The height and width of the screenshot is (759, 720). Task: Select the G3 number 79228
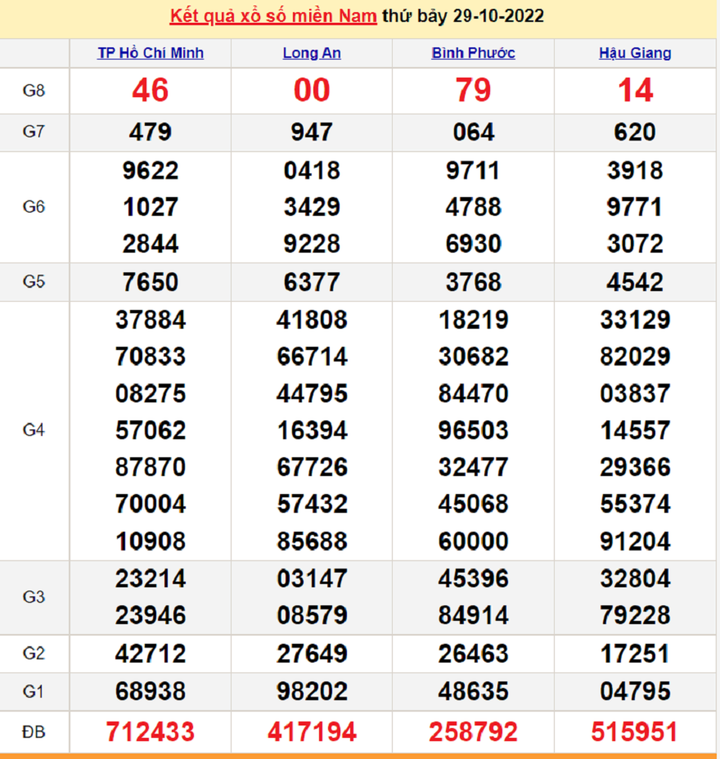point(635,613)
